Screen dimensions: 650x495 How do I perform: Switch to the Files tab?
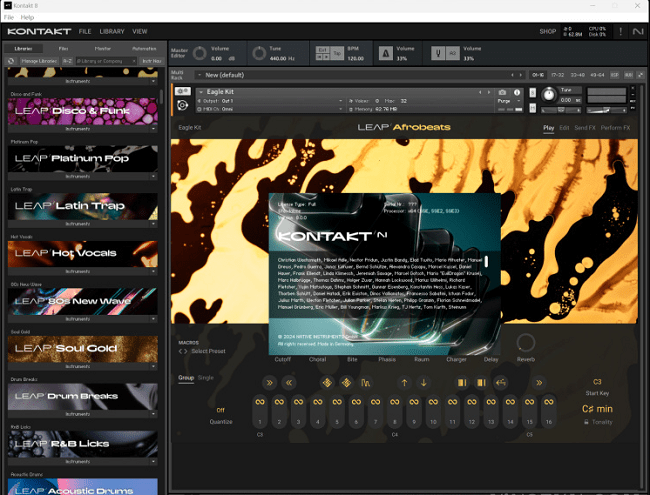[x=63, y=48]
